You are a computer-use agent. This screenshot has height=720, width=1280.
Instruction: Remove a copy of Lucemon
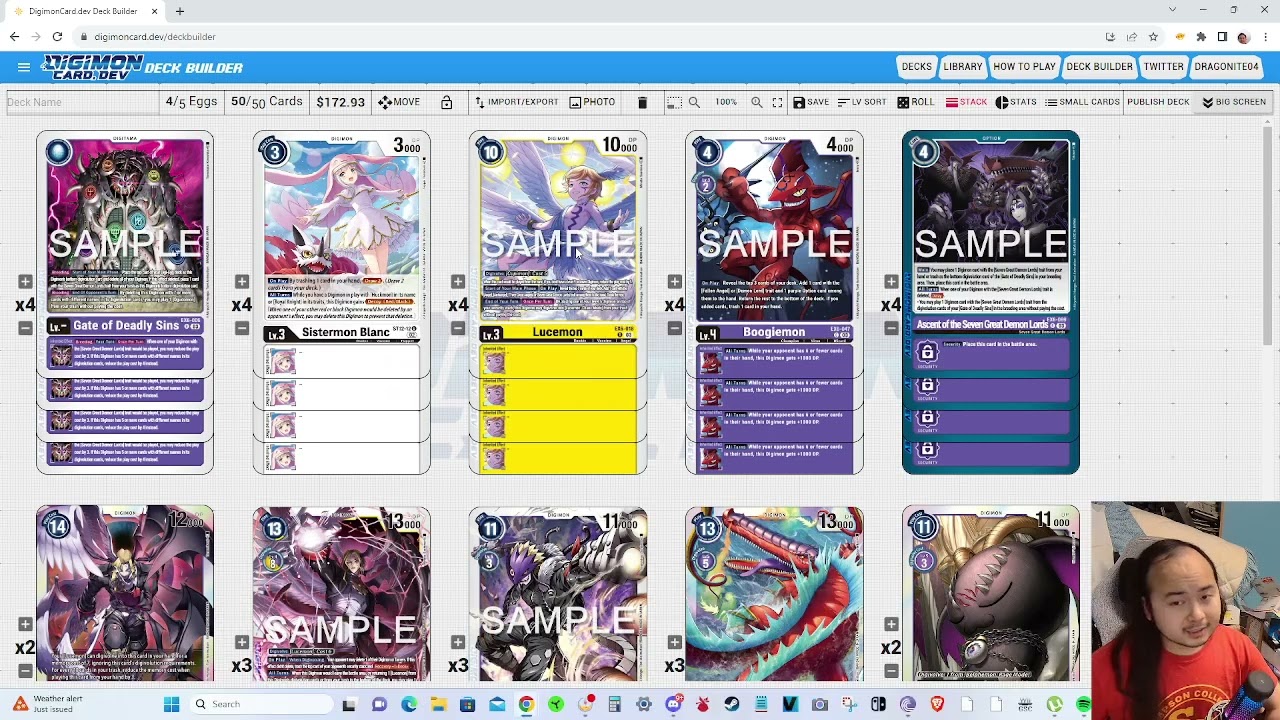point(458,328)
